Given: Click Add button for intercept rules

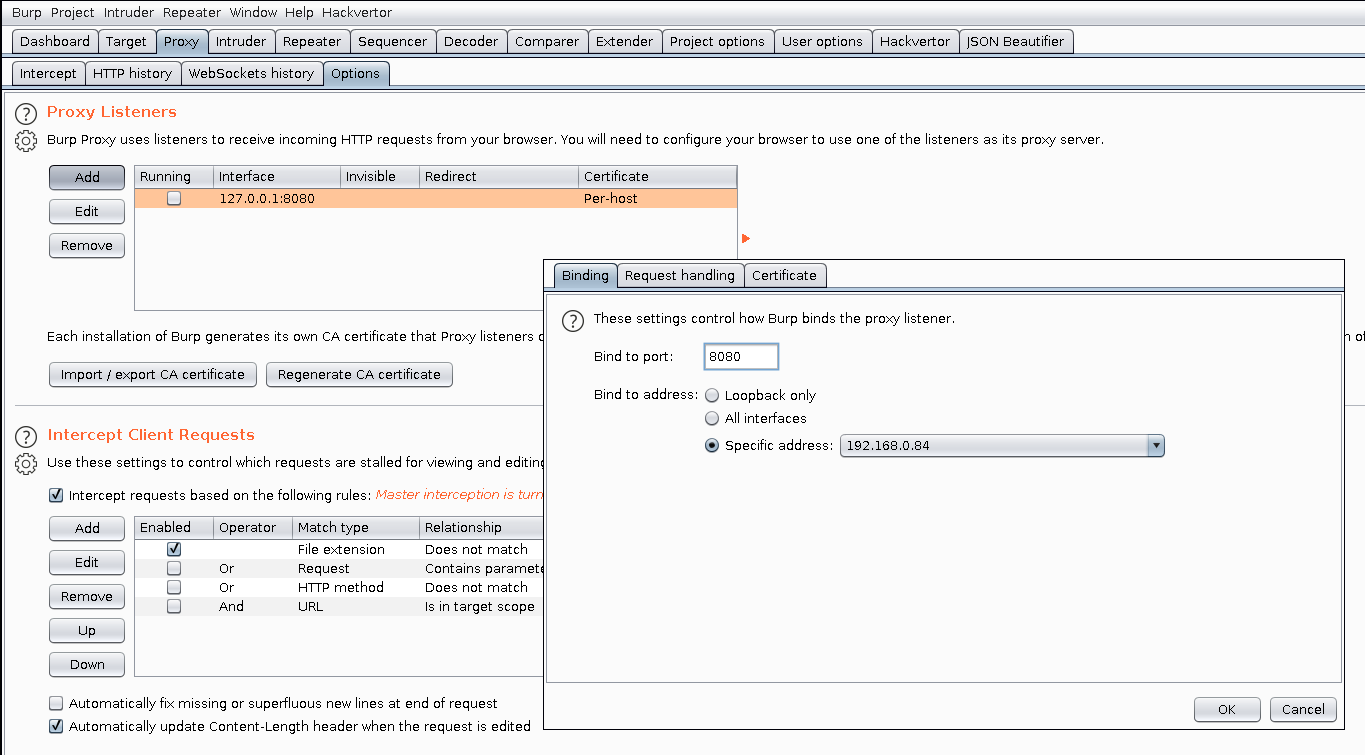Looking at the screenshot, I should 87,528.
